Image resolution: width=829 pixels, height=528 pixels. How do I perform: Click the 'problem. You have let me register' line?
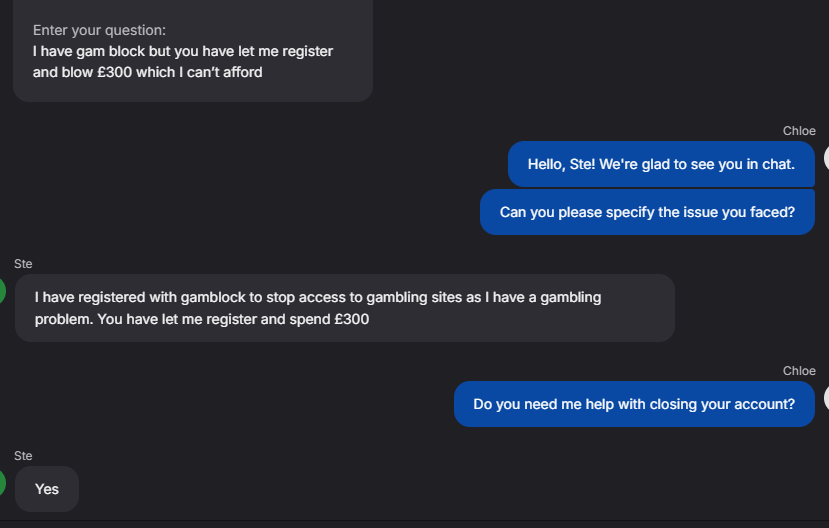point(202,319)
